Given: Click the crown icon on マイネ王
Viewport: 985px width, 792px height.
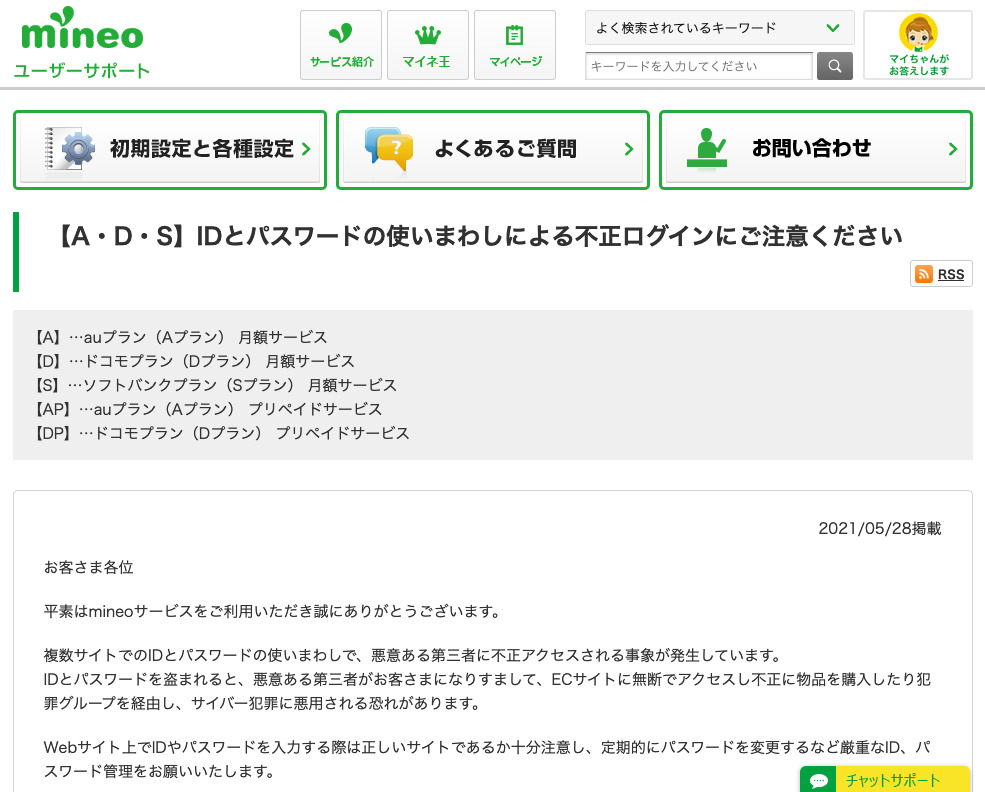Looking at the screenshot, I should tap(428, 35).
